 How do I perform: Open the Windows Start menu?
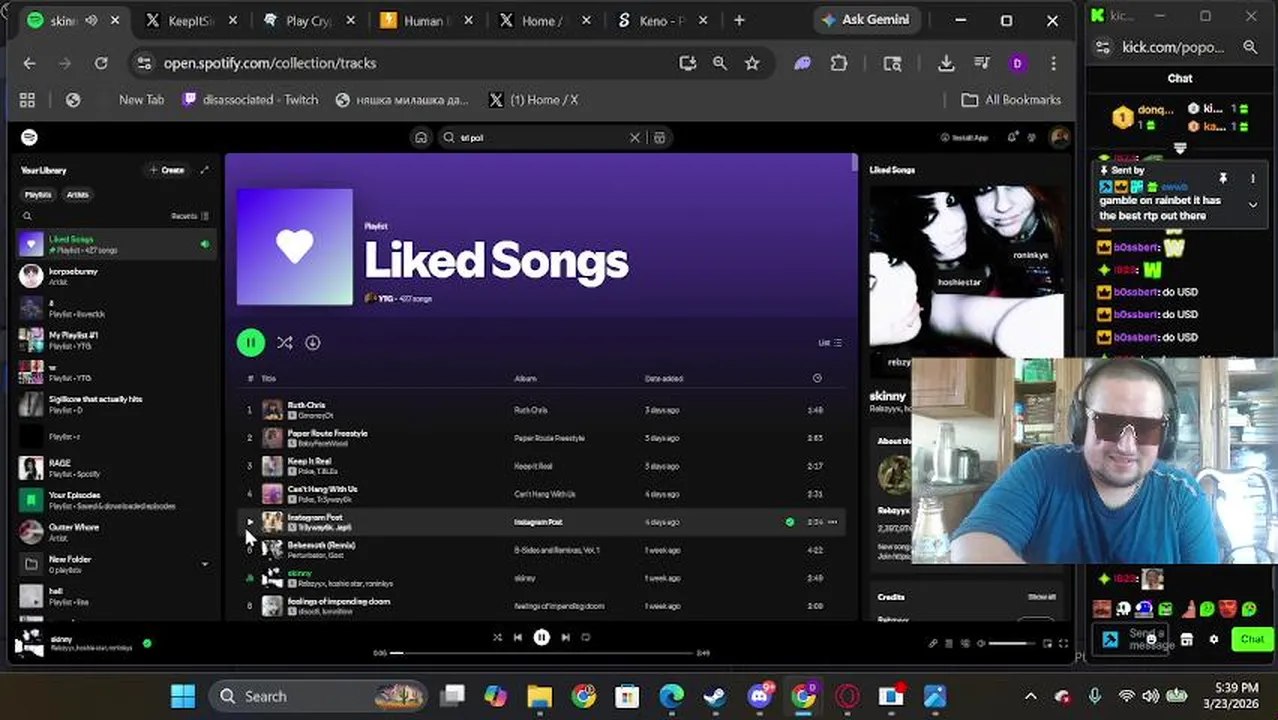tap(183, 696)
